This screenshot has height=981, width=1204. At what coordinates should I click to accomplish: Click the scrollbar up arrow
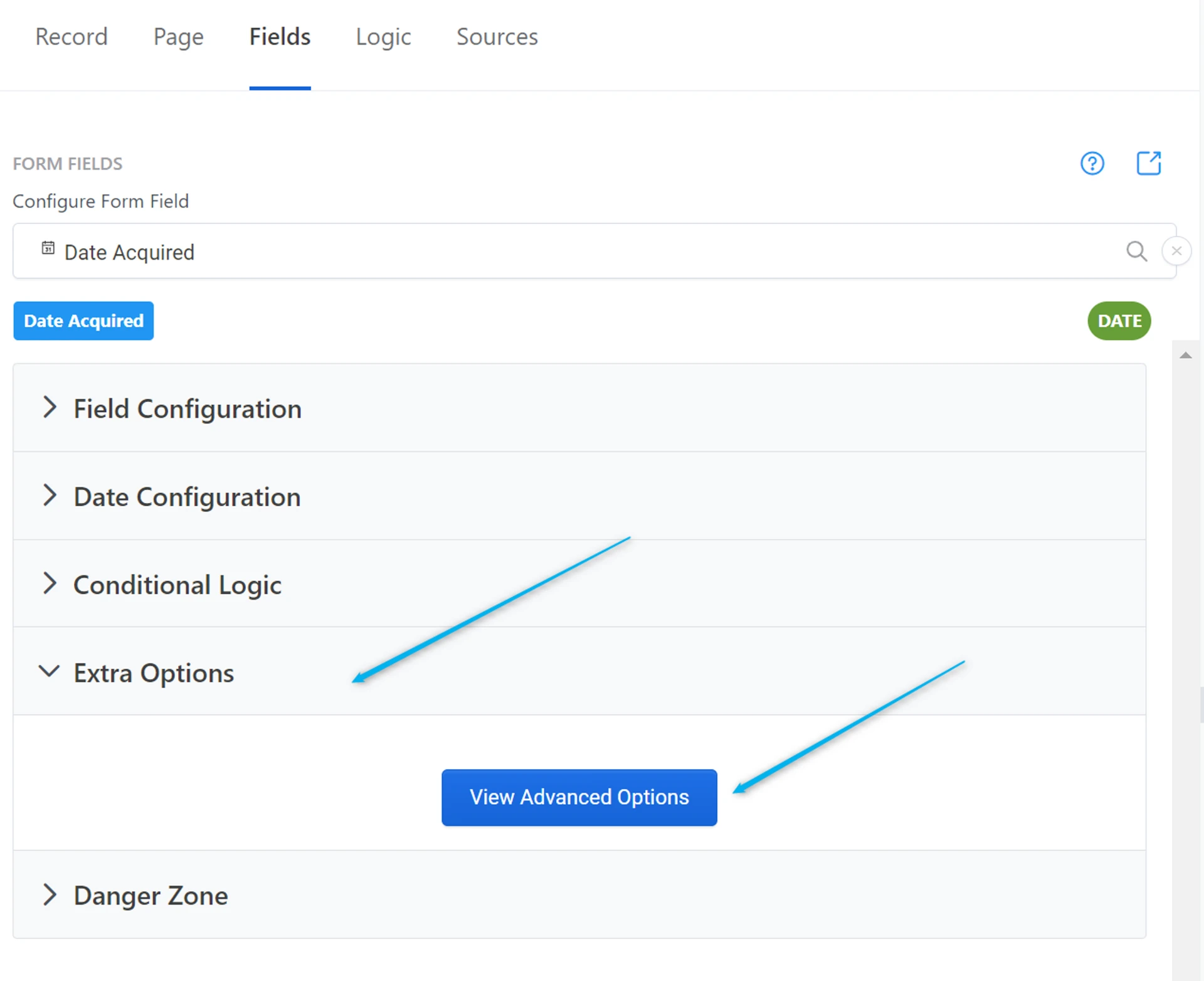(1185, 356)
